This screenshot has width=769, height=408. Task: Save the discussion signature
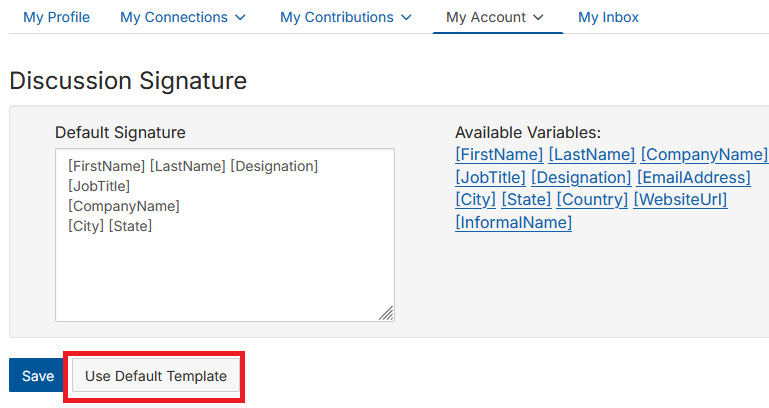click(38, 376)
